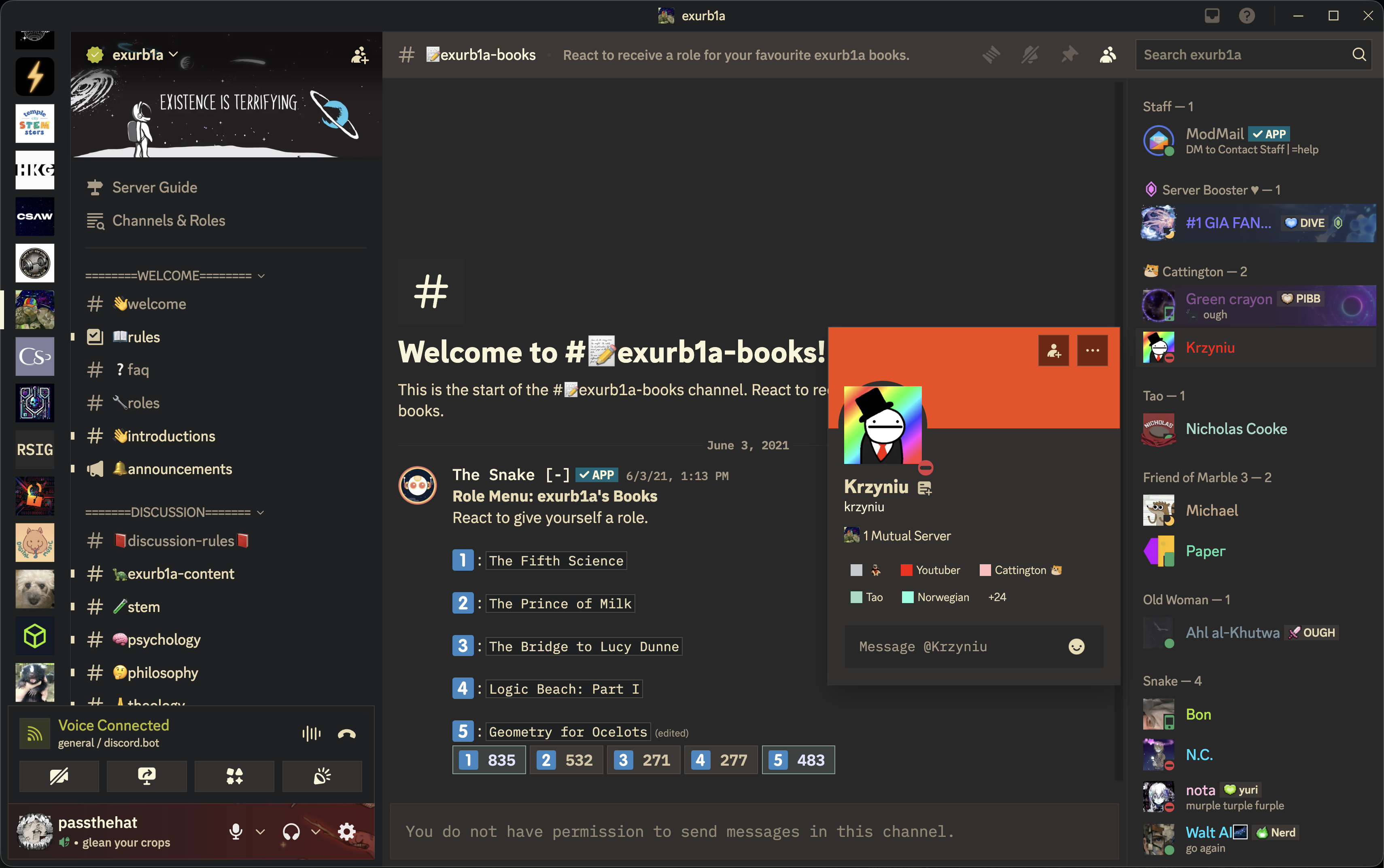Toggle reaction 1 with 835 count

[x=489, y=760]
